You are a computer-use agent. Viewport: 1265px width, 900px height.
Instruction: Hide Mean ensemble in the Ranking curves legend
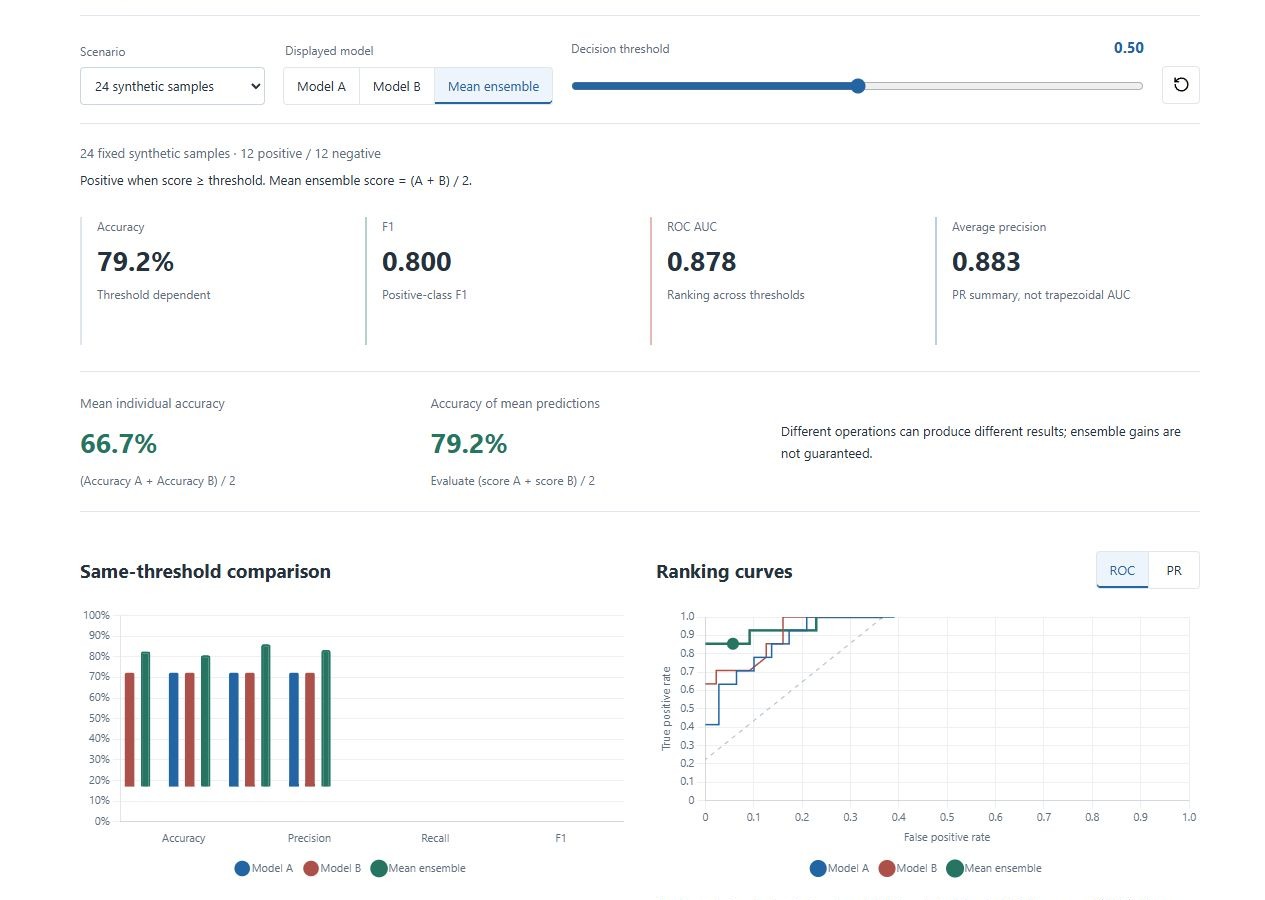click(x=994, y=868)
